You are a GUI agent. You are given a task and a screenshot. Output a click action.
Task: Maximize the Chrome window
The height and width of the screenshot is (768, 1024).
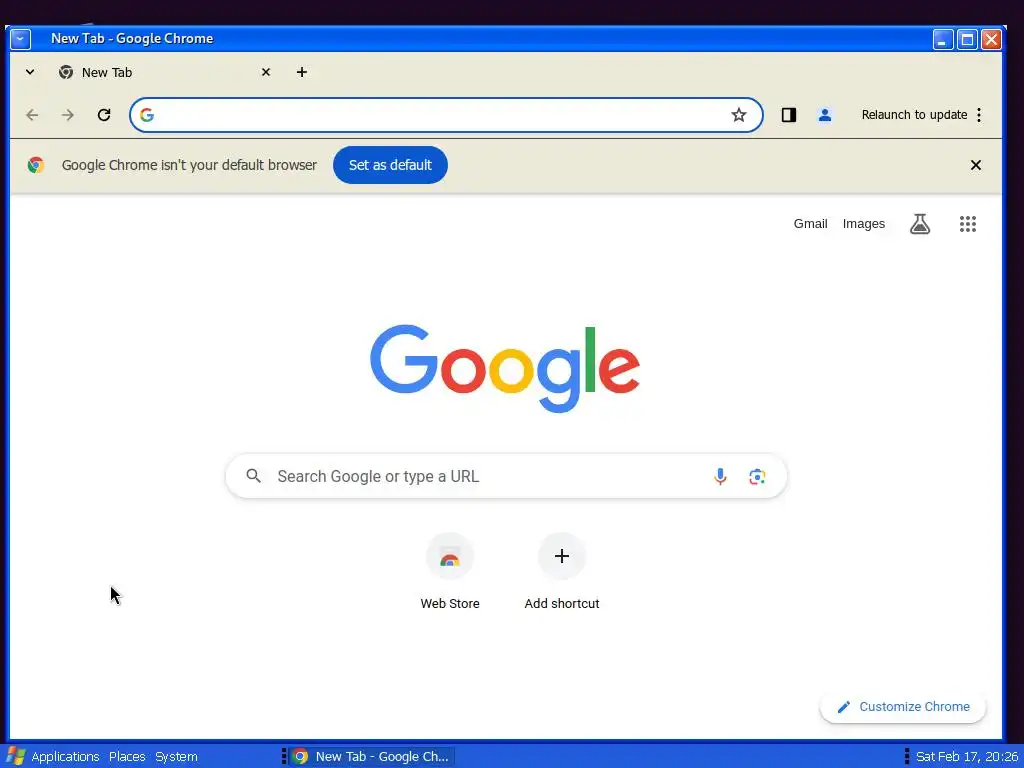click(967, 39)
